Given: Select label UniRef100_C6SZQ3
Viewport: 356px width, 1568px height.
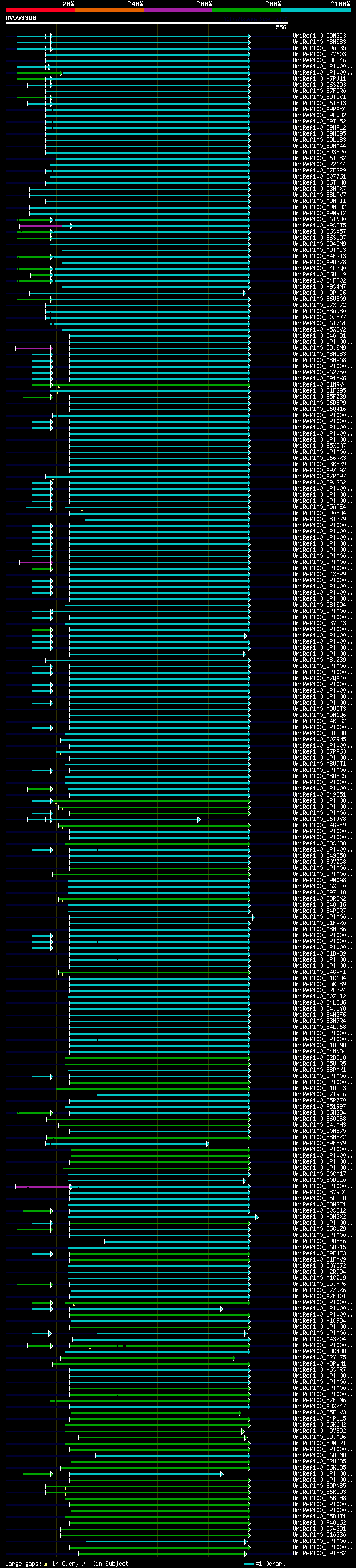Looking at the screenshot, I should tap(319, 85).
